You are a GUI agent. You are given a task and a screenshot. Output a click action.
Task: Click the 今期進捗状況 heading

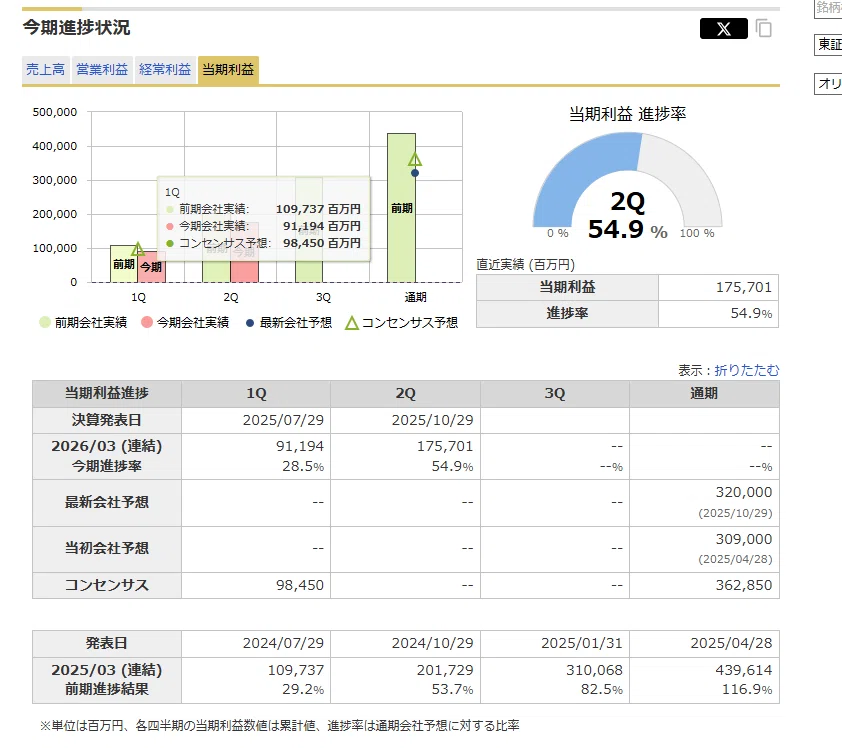[76, 27]
